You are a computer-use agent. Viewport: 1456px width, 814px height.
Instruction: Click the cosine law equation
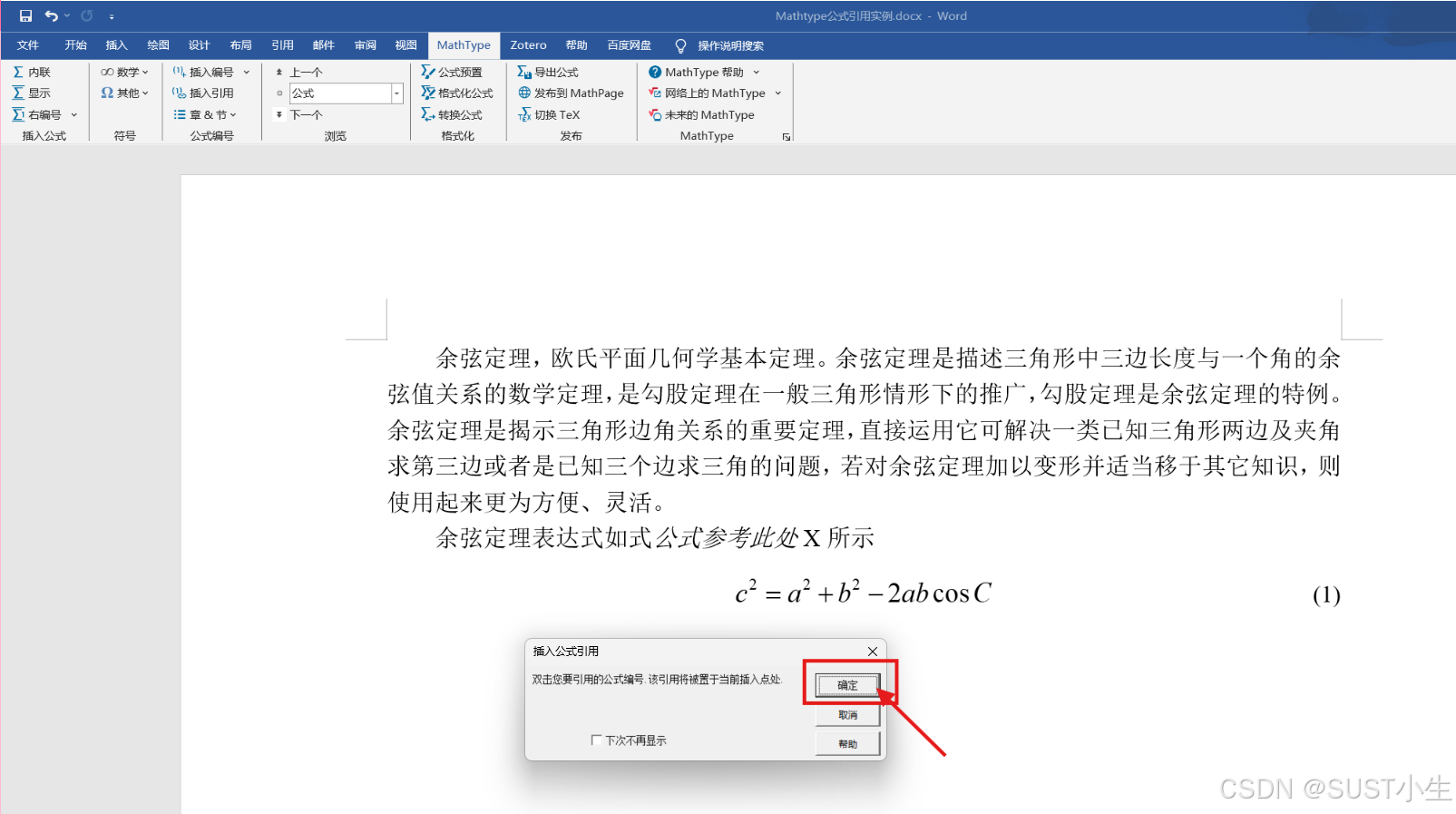(x=864, y=593)
